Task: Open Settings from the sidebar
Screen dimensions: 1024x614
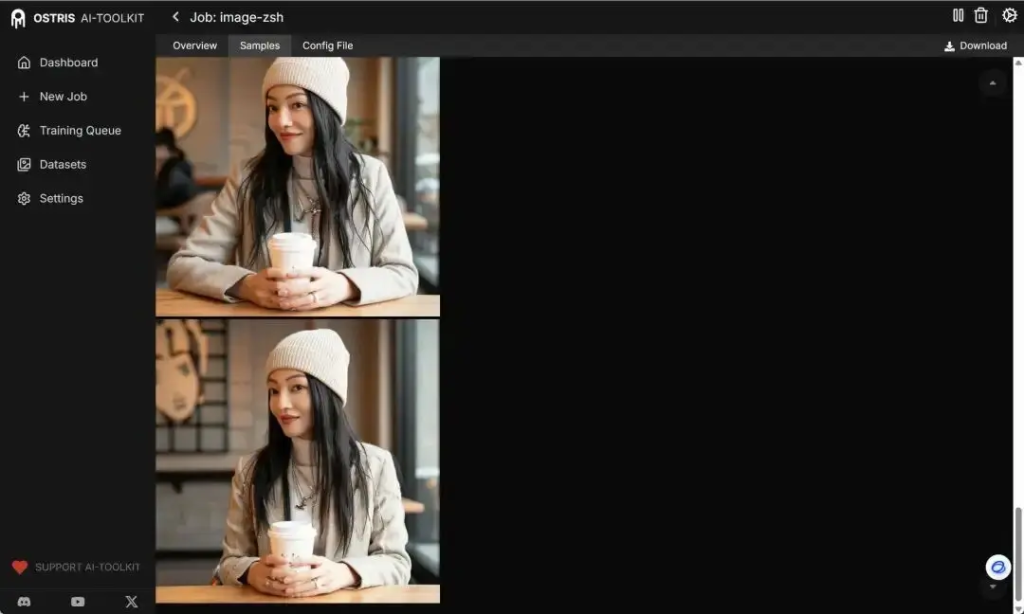Action: pyautogui.click(x=61, y=198)
